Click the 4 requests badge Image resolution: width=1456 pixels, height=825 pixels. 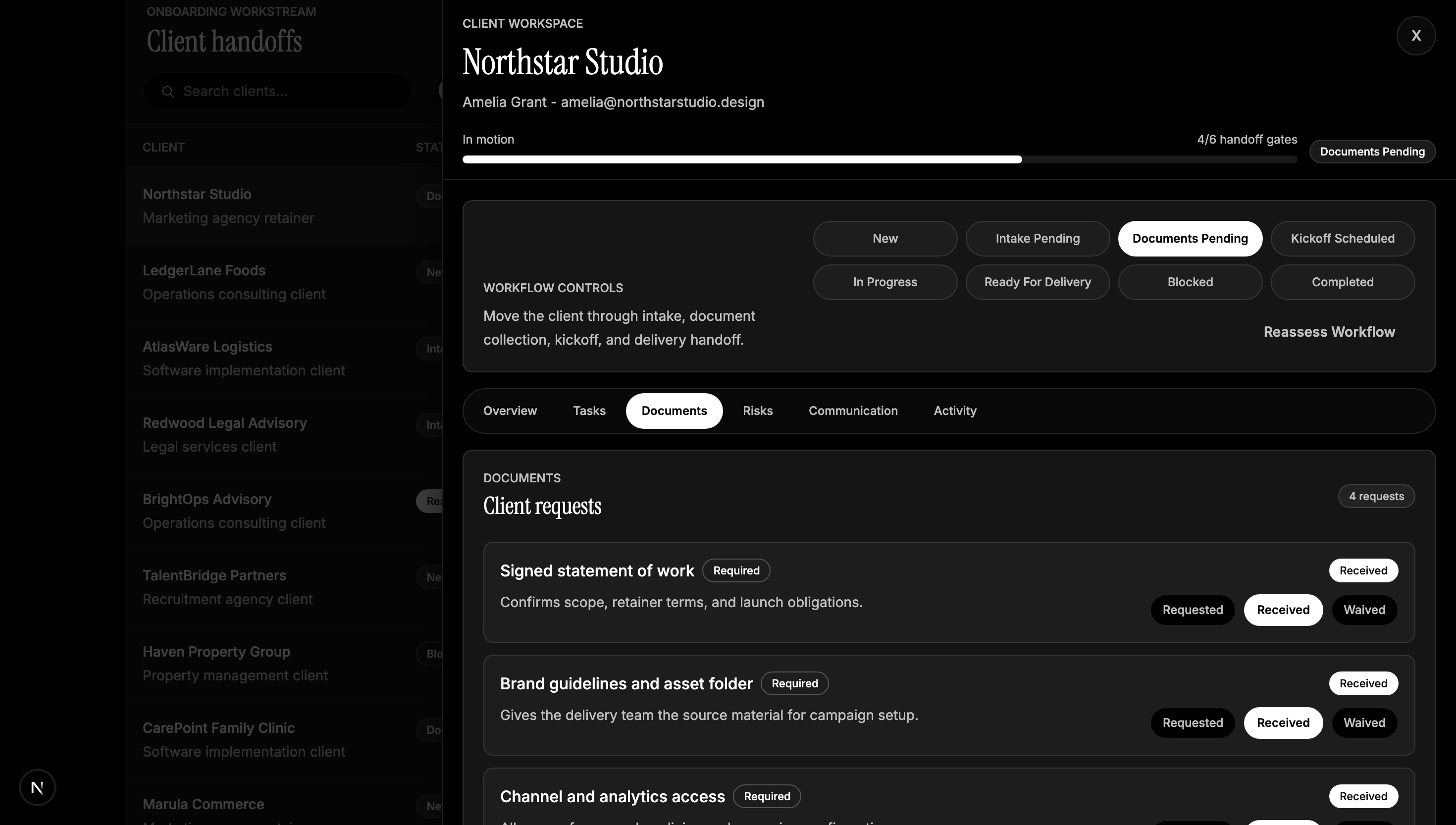(x=1376, y=496)
